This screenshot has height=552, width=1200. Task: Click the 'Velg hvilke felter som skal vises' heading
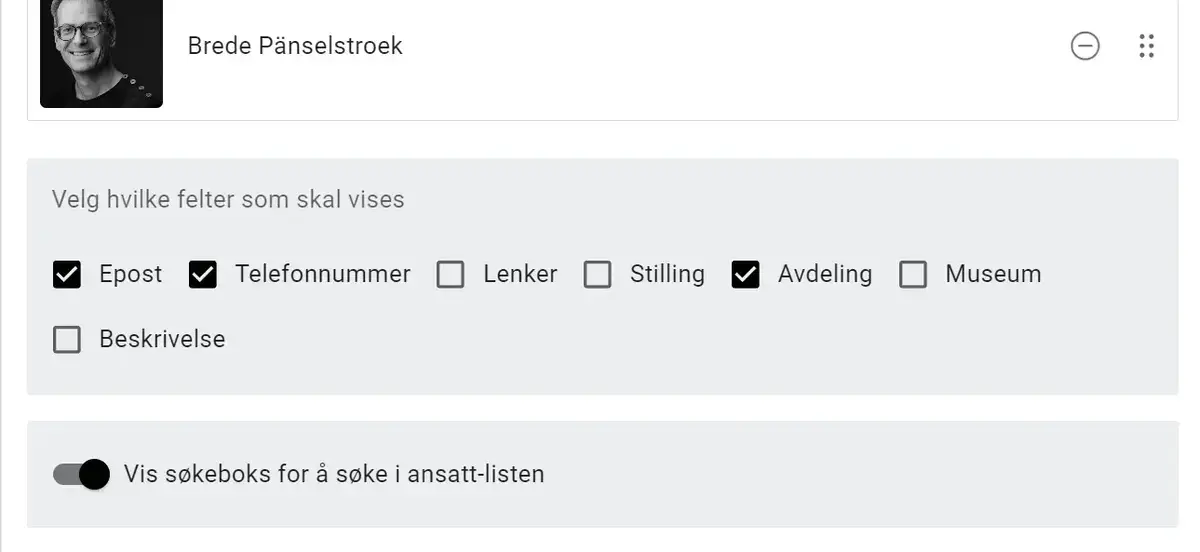tap(228, 199)
